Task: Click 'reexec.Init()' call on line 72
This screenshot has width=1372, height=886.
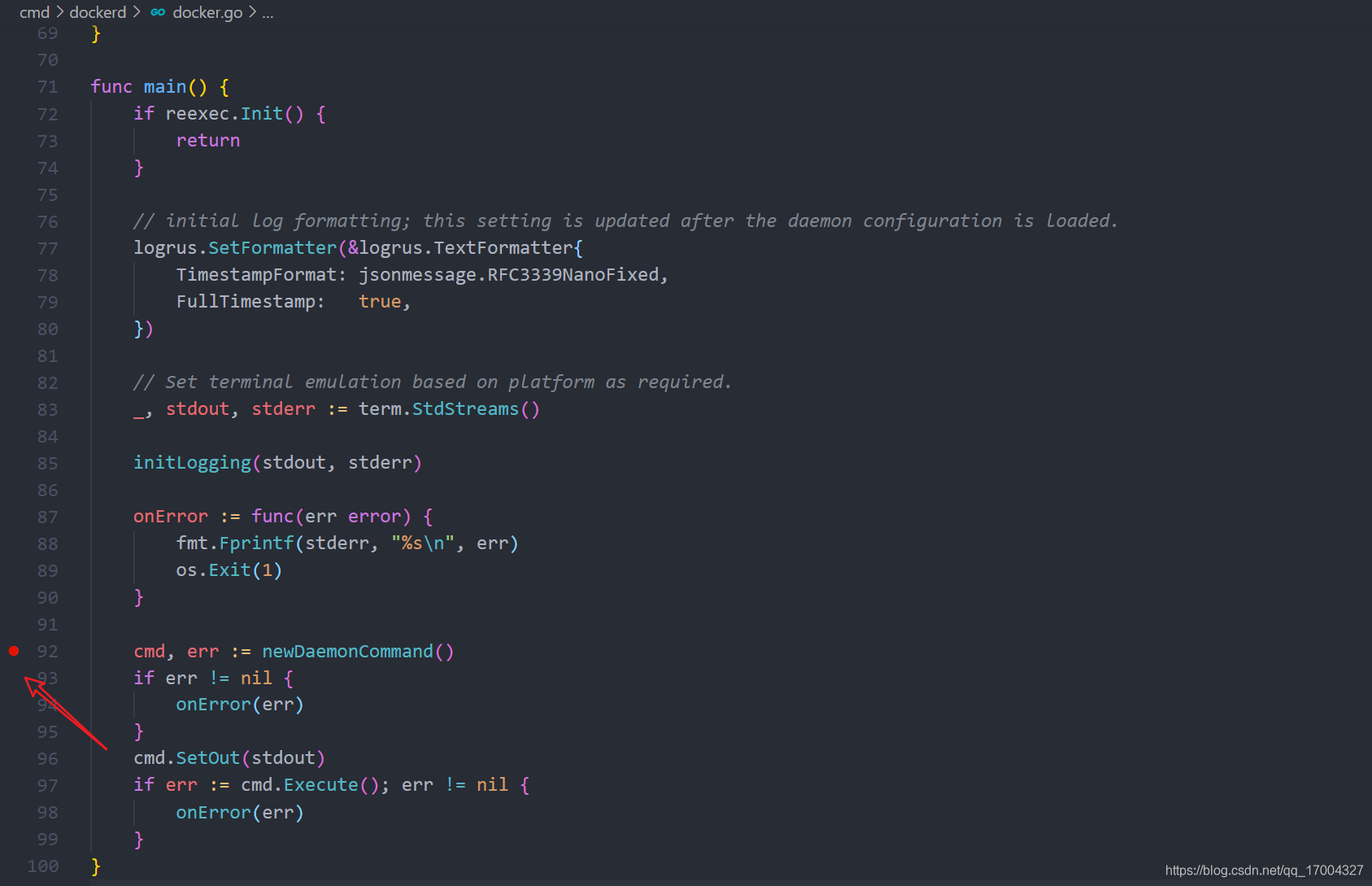Action: [234, 114]
